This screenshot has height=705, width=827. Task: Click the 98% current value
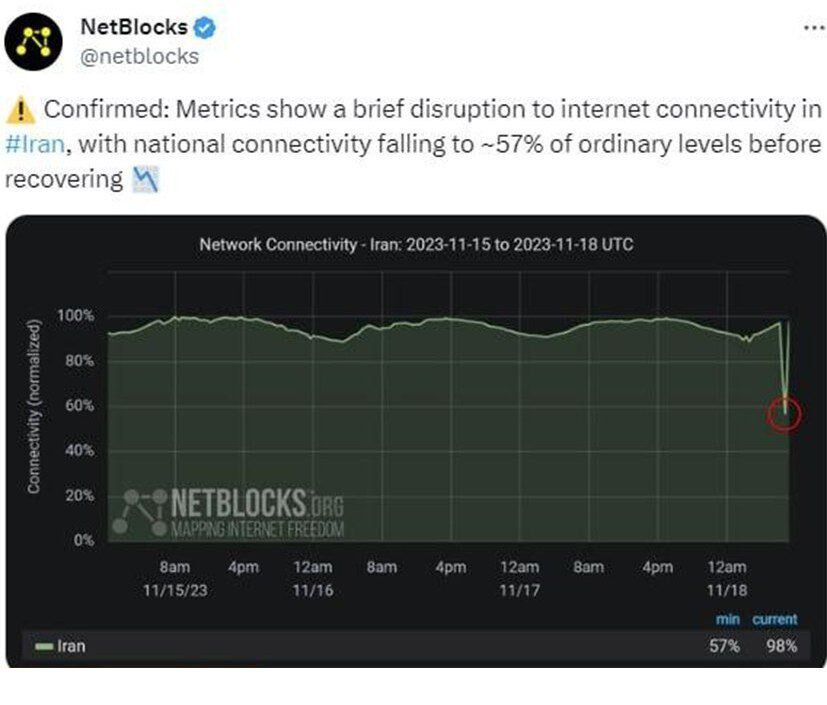[781, 646]
